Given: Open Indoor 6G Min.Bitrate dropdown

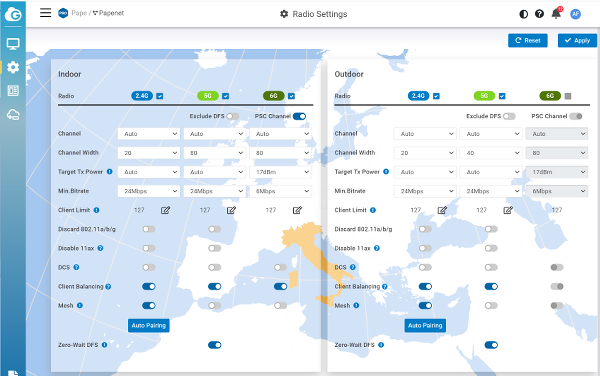Looking at the screenshot, I should 280,191.
